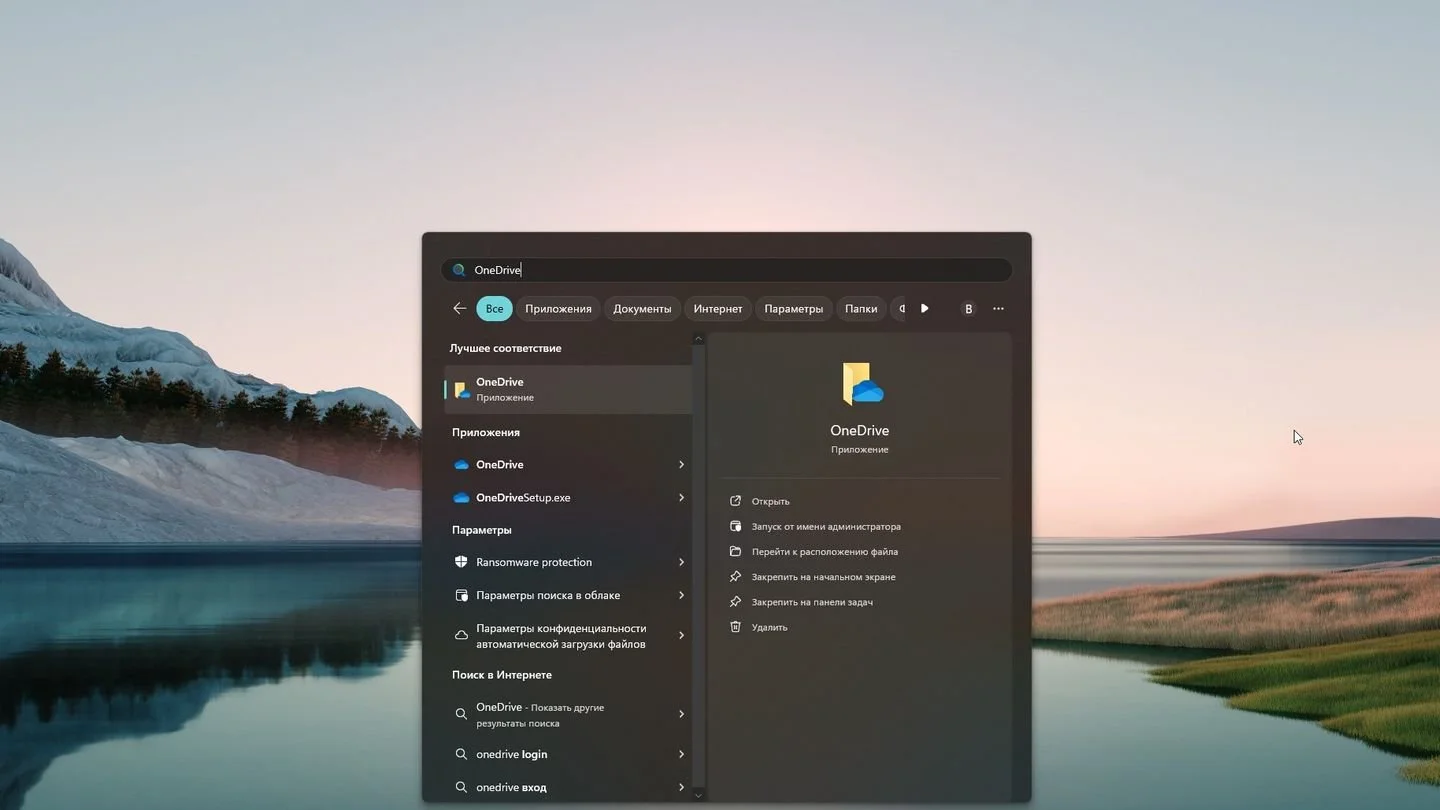Image resolution: width=1440 pixels, height=810 pixels.
Task: Select the OneDrive best match result
Action: click(568, 389)
